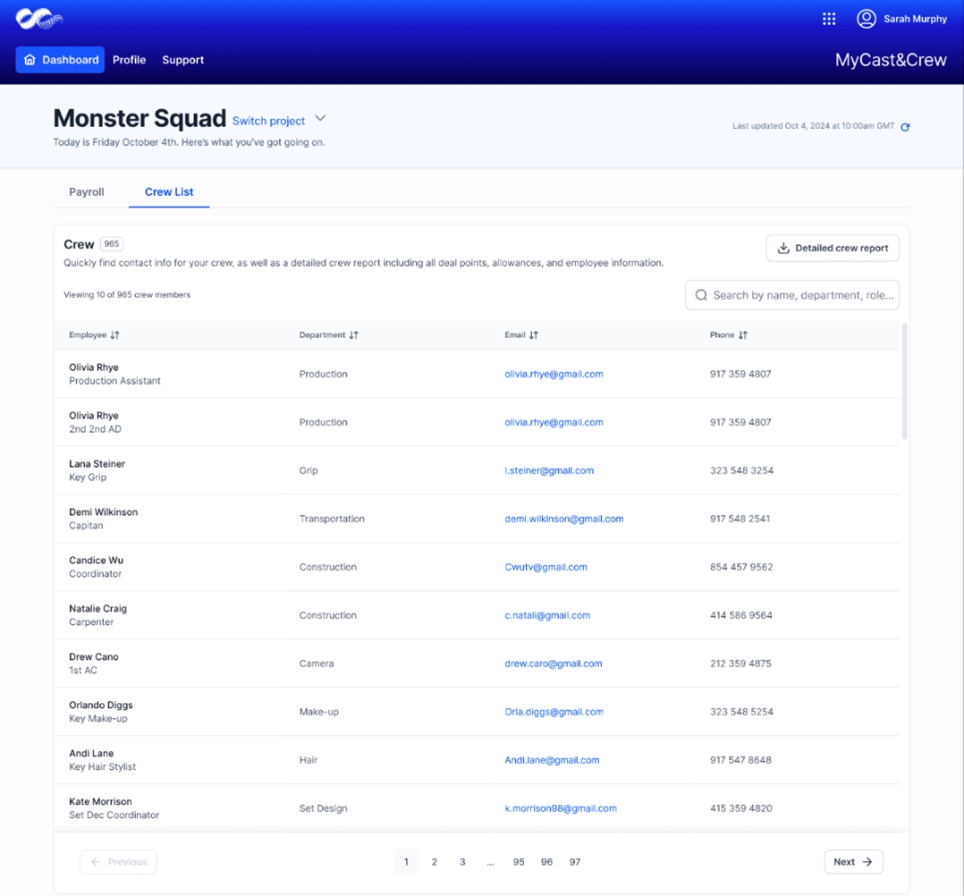
Task: Click the 965 crew count badge
Action: 111,244
